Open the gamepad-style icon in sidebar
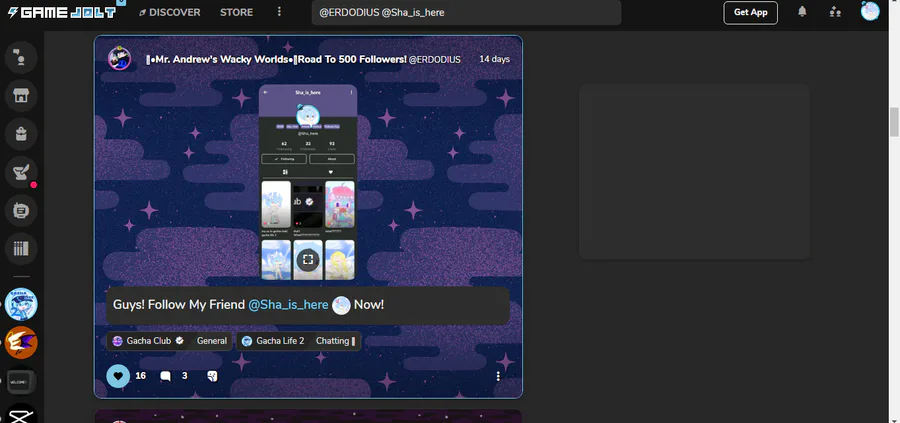 click(x=21, y=210)
